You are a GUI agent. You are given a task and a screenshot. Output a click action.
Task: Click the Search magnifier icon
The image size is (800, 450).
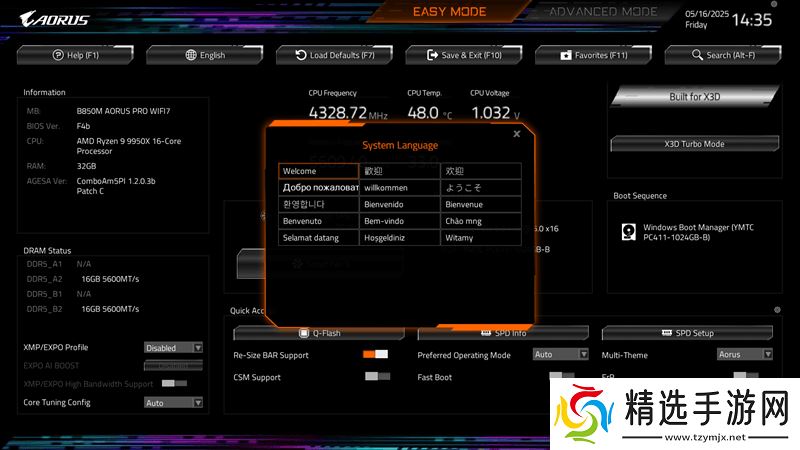(x=698, y=55)
